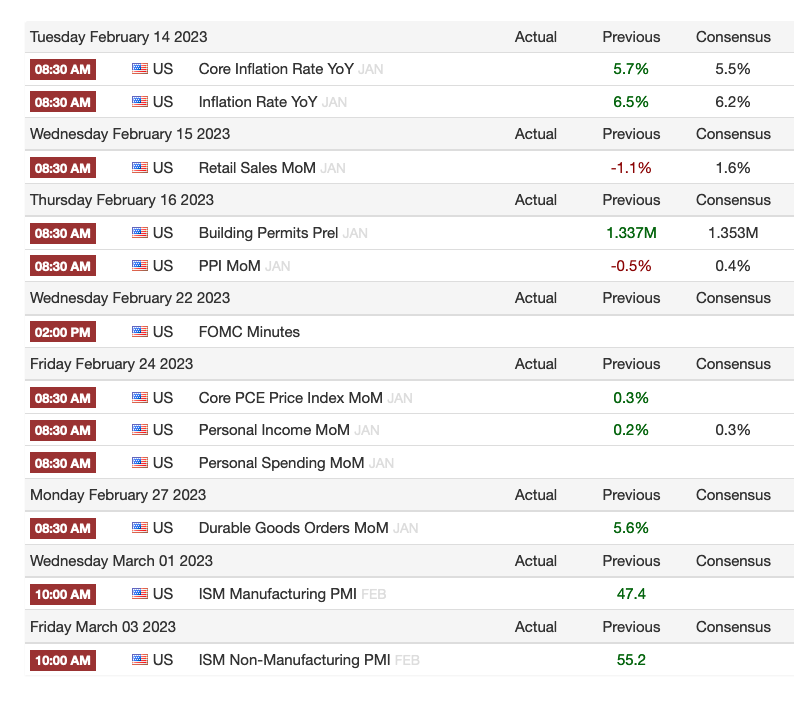The width and height of the screenshot is (794, 702).
Task: Select the Friday March 03 2023 date header
Action: tap(103, 627)
